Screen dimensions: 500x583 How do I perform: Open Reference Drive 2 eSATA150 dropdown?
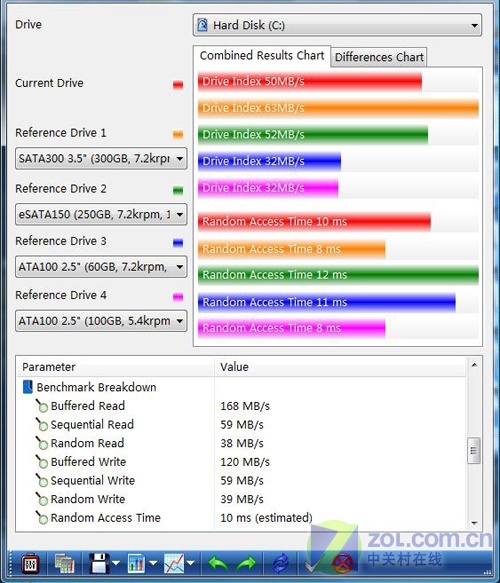coord(101,215)
